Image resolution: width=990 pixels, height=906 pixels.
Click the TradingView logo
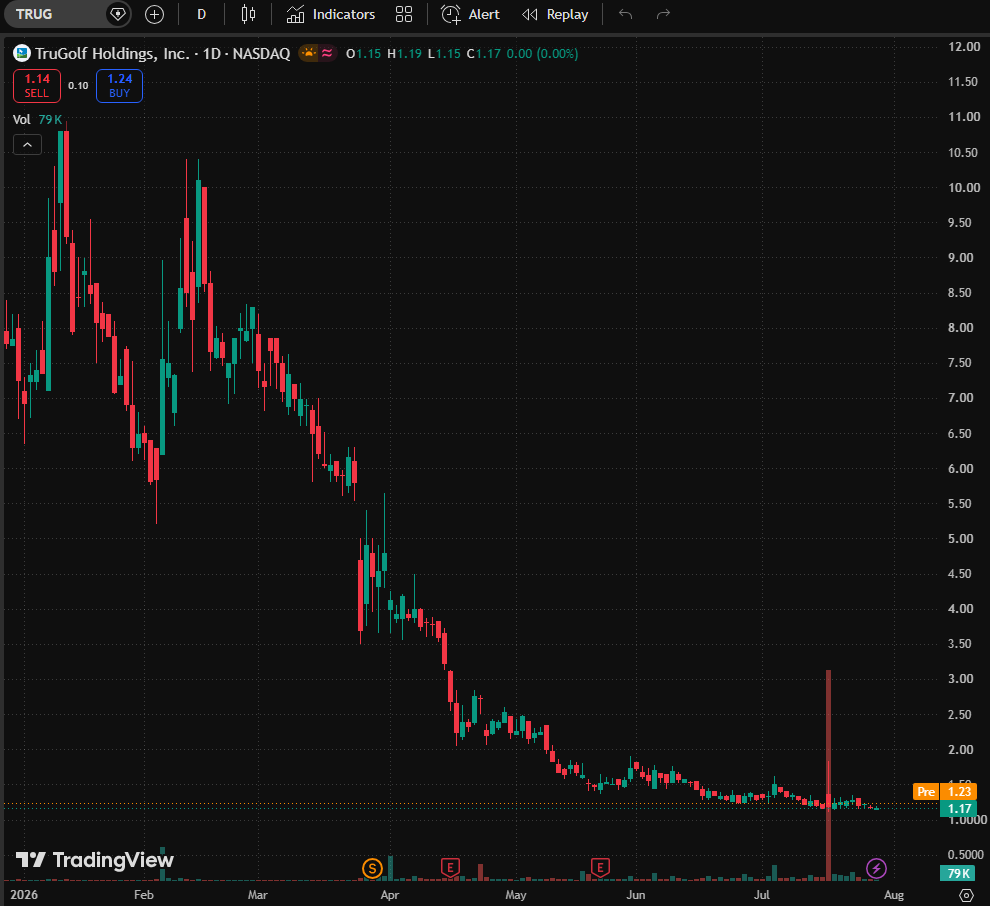point(95,860)
